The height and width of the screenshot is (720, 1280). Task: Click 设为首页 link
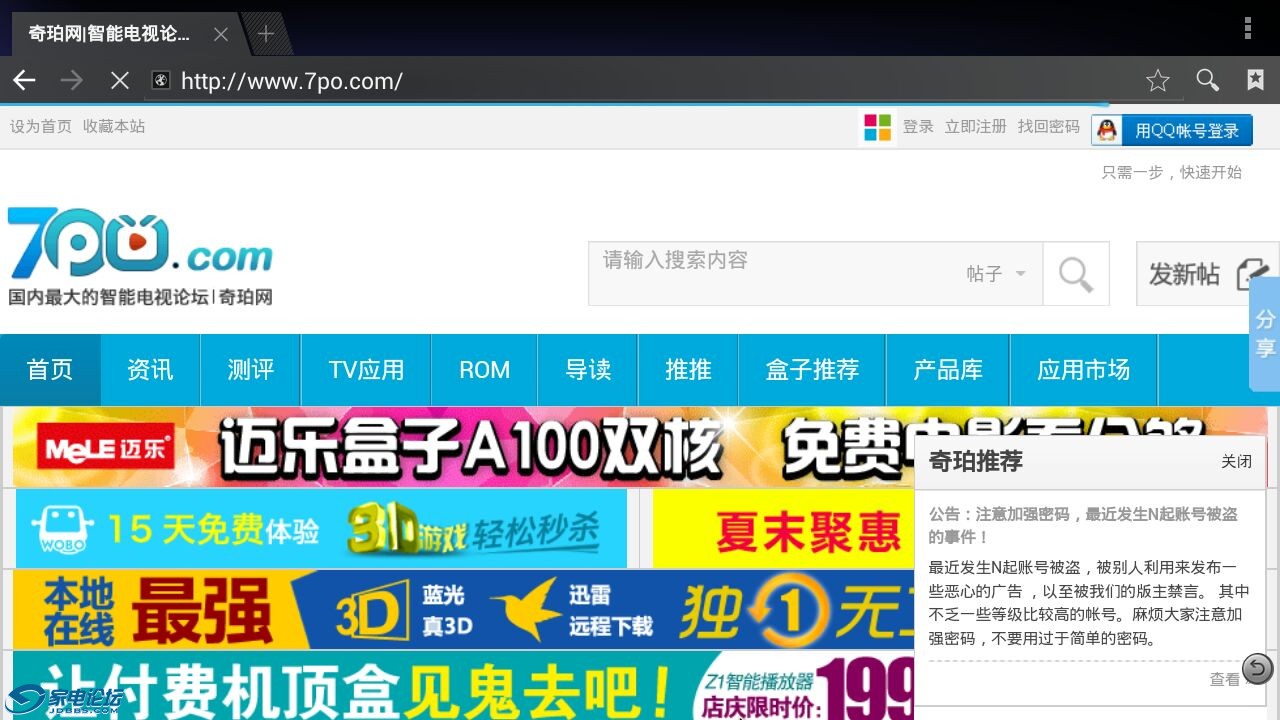(41, 126)
